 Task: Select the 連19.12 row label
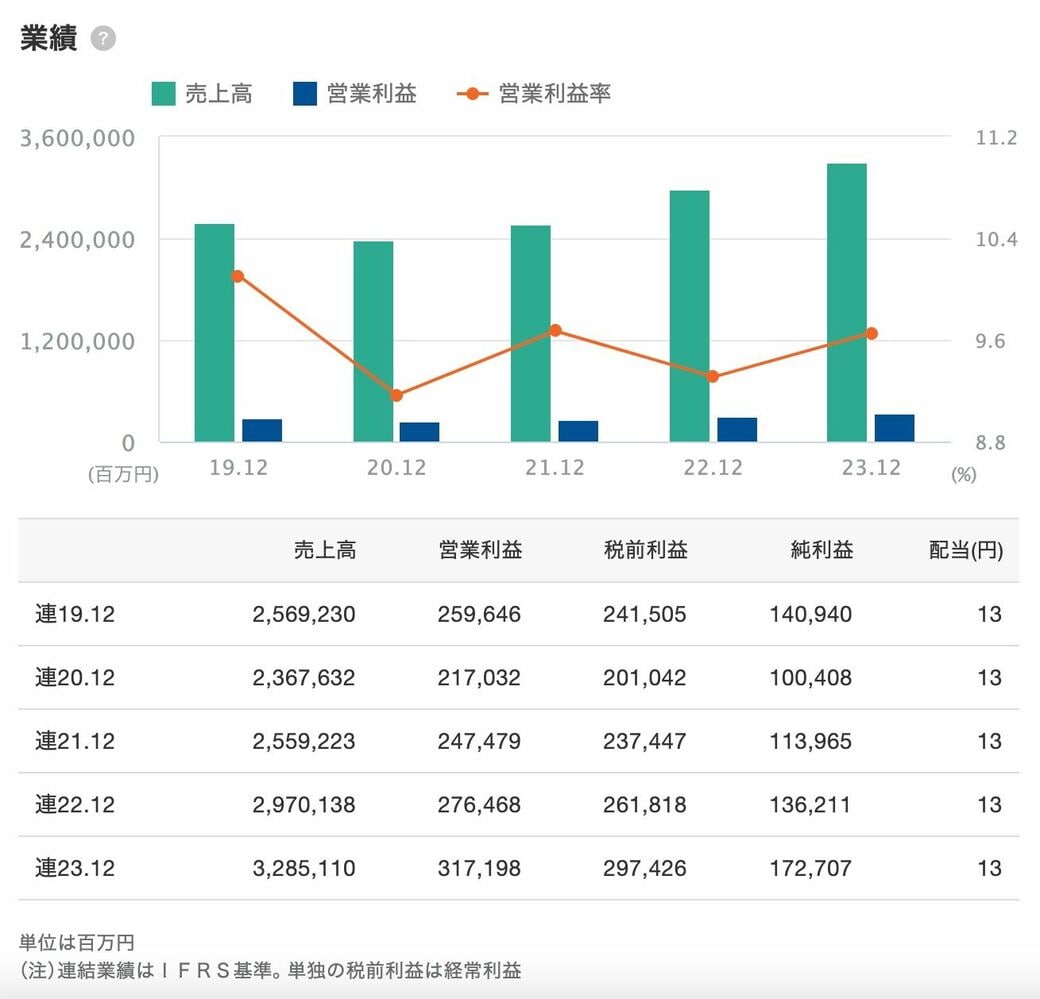[75, 614]
